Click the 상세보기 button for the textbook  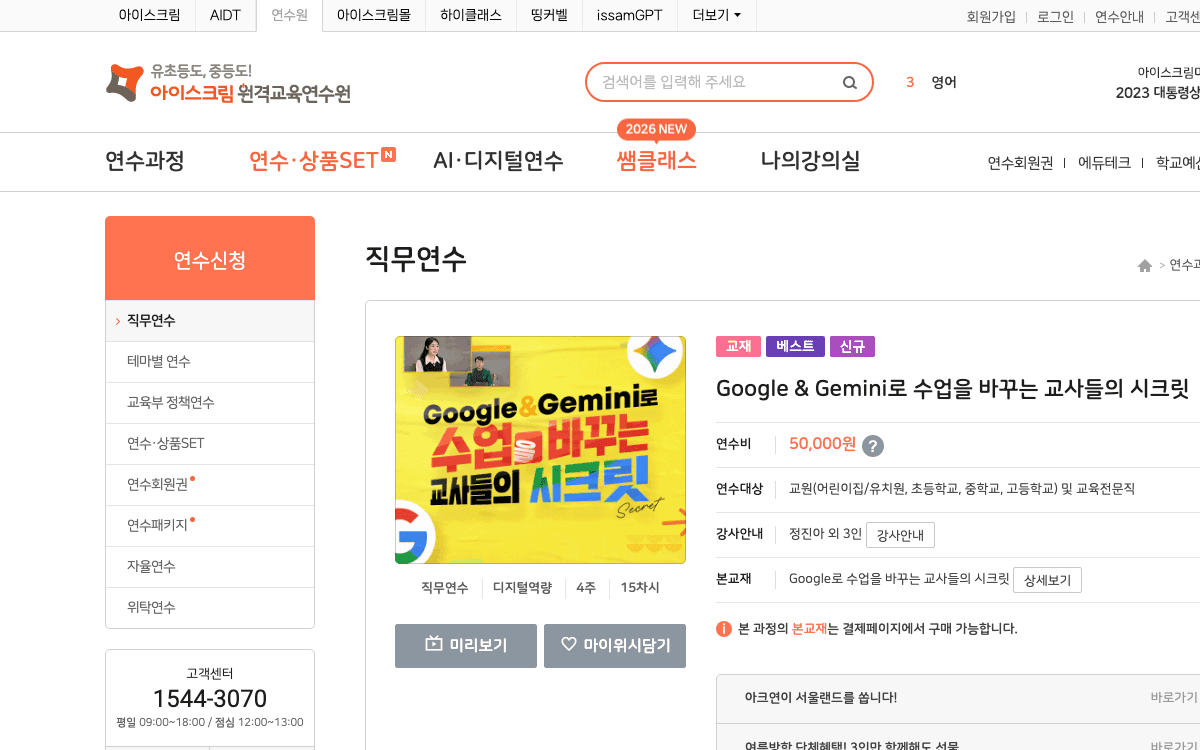(x=1047, y=580)
